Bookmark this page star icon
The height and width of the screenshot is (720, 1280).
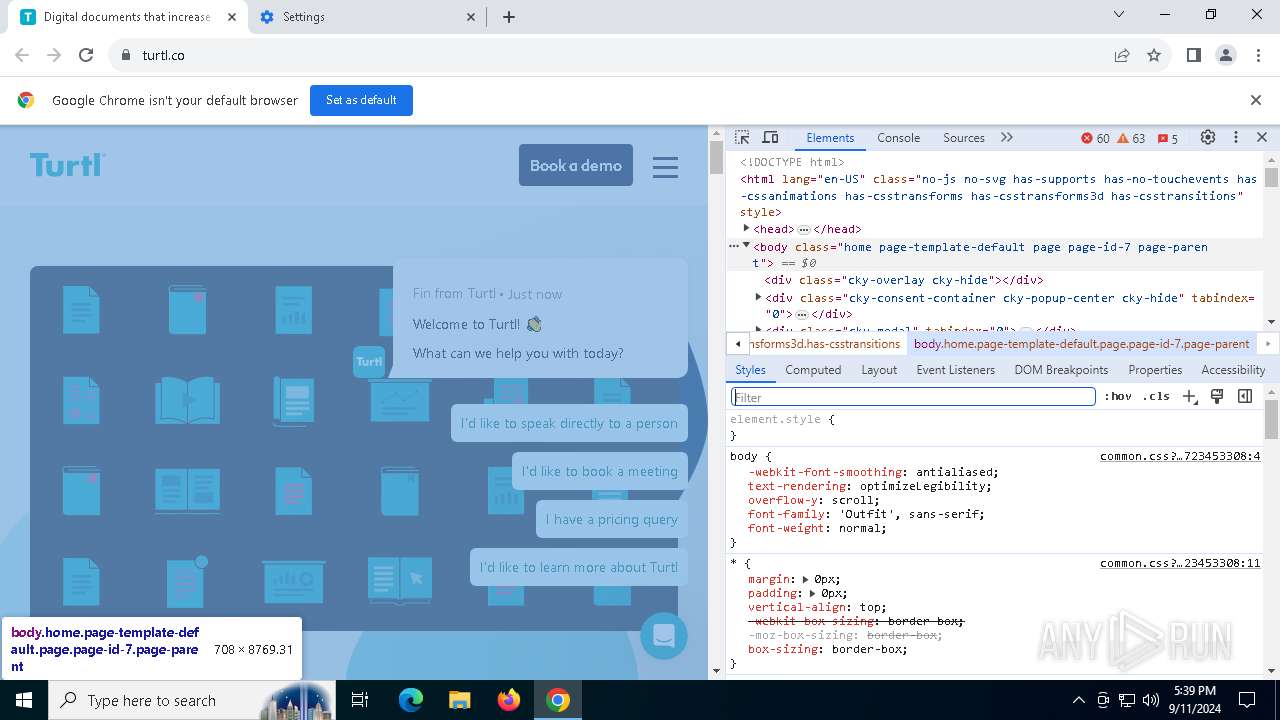[x=1154, y=55]
